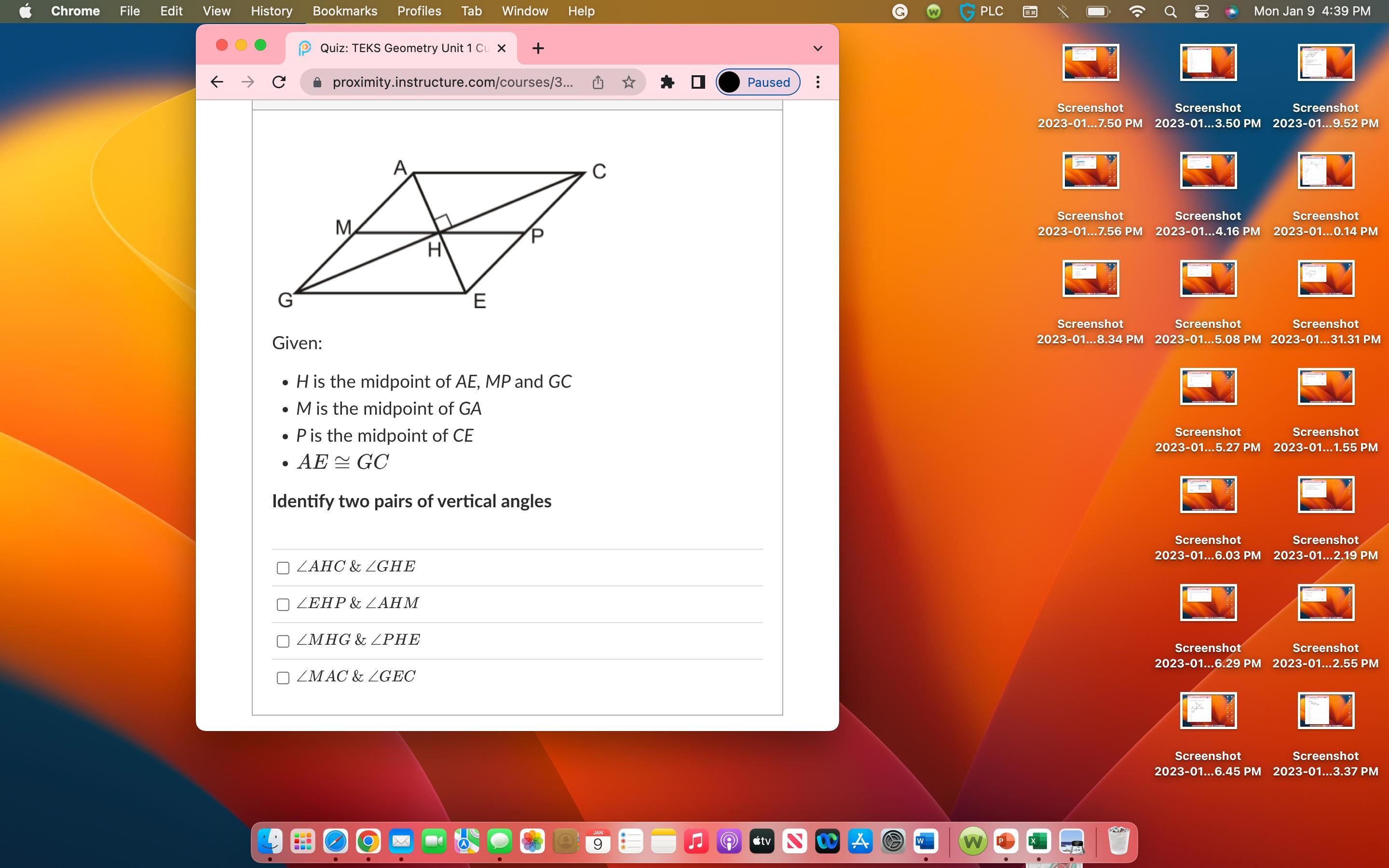Image resolution: width=1389 pixels, height=868 pixels.
Task: Expand the tab search chevron dropdown
Action: [x=818, y=48]
